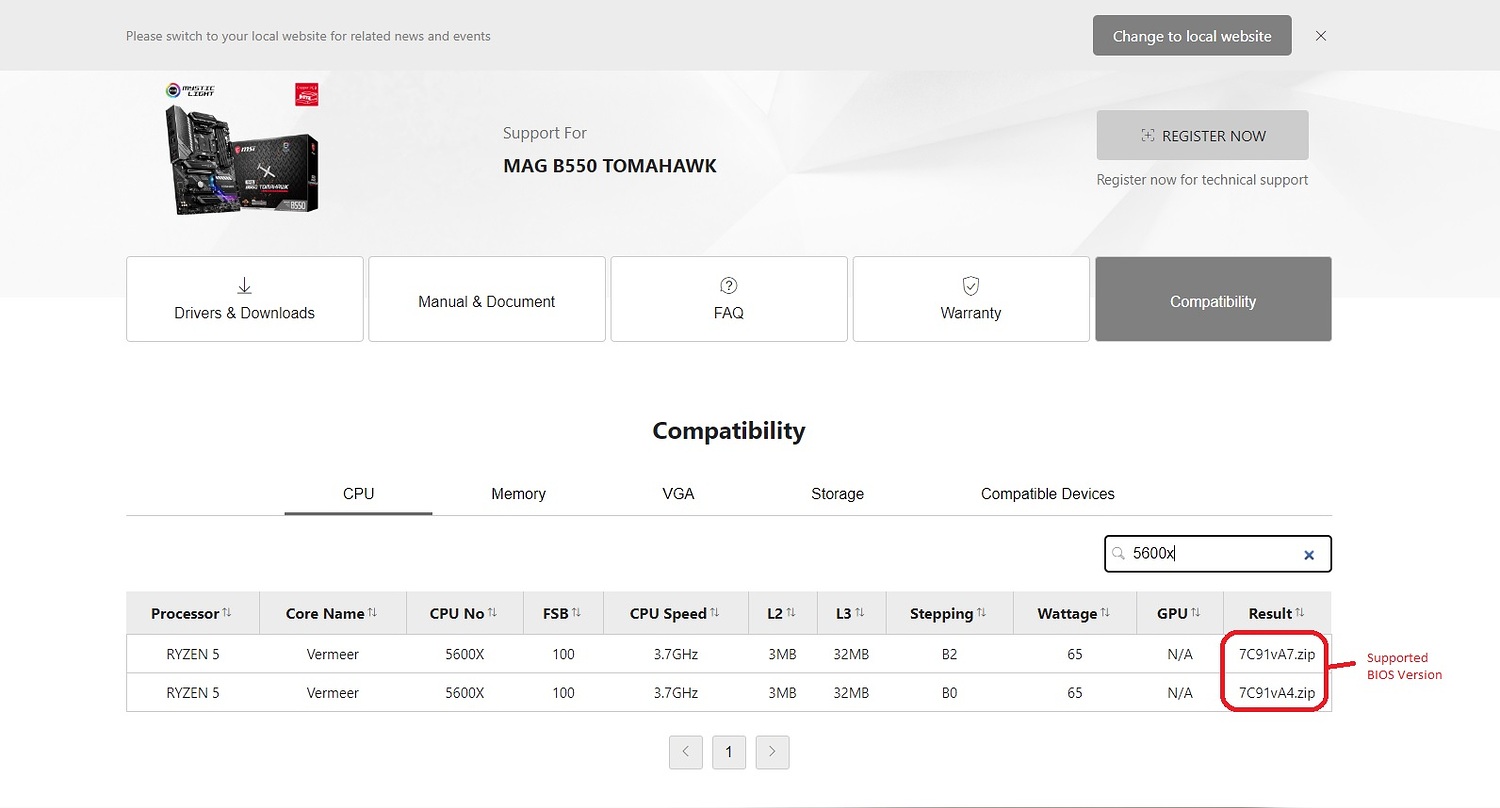
Task: Click the FAQ question mark icon
Action: point(728,286)
